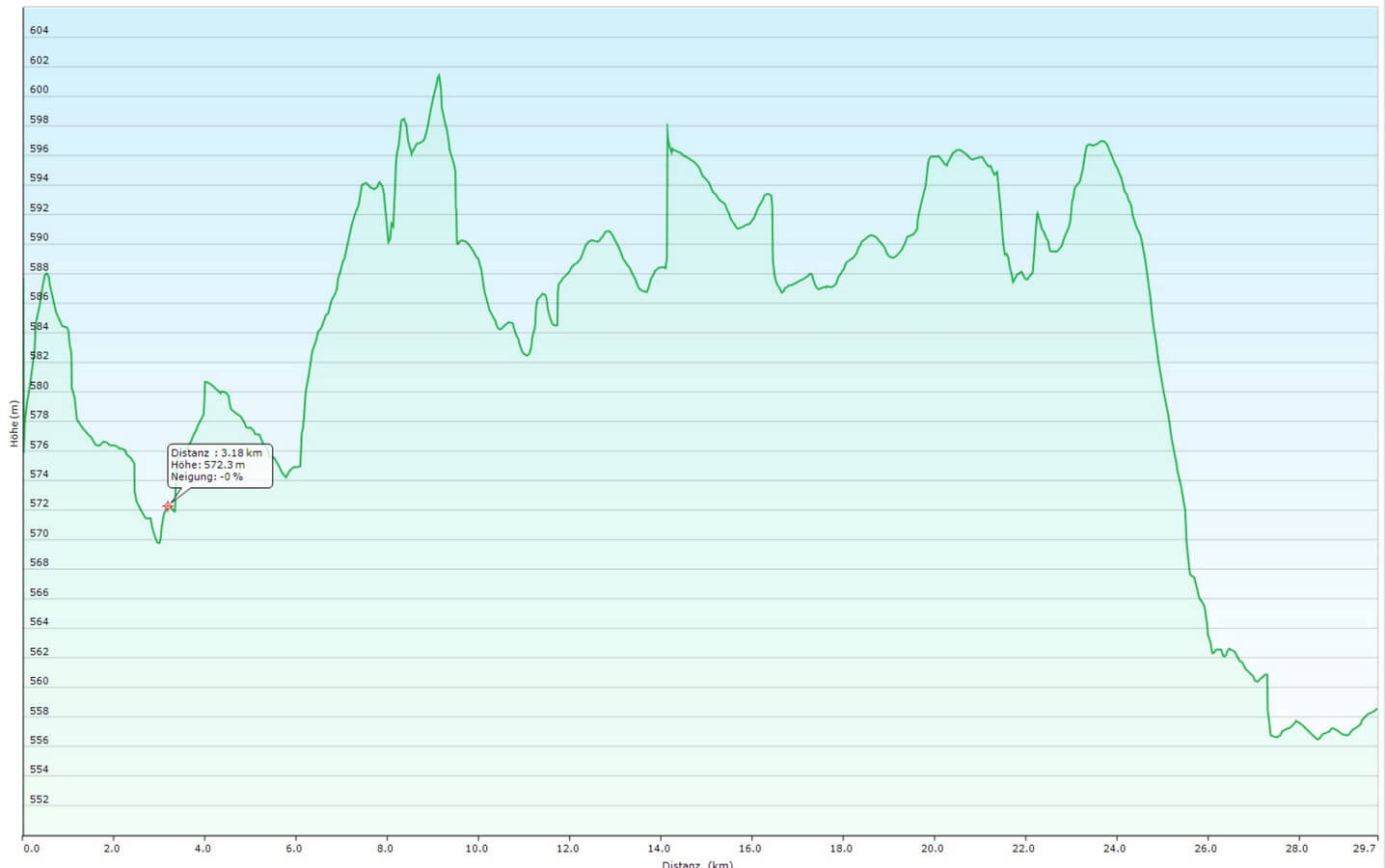
Task: Click the 'Höhe (m)' vertical axis title
Action: coord(14,423)
